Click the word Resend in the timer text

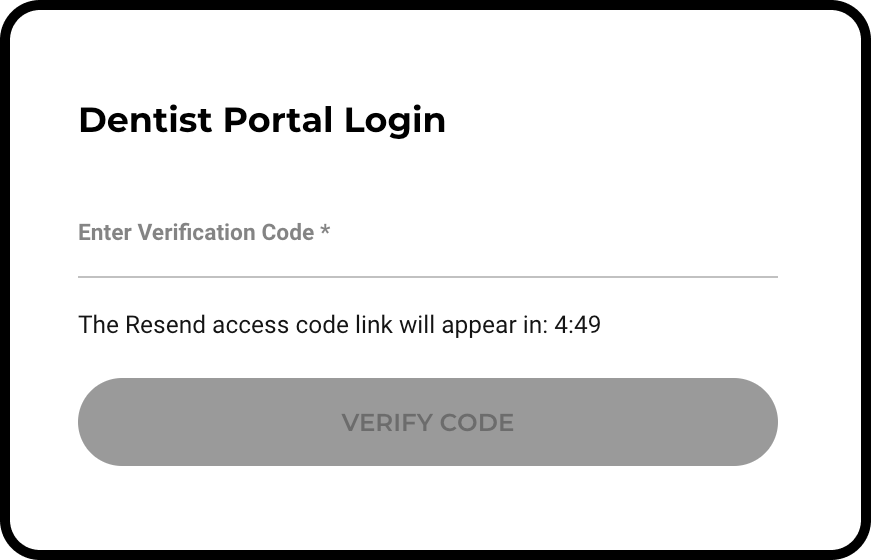(159, 325)
